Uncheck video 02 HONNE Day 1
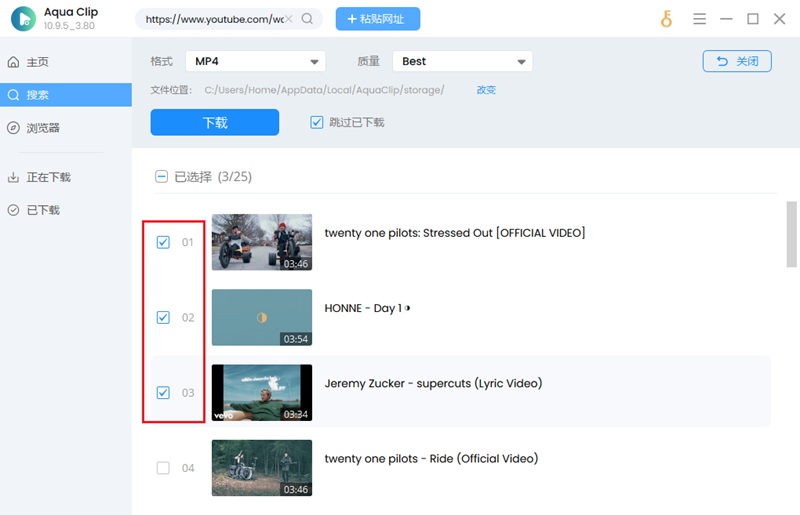This screenshot has height=515, width=800. pyautogui.click(x=163, y=317)
